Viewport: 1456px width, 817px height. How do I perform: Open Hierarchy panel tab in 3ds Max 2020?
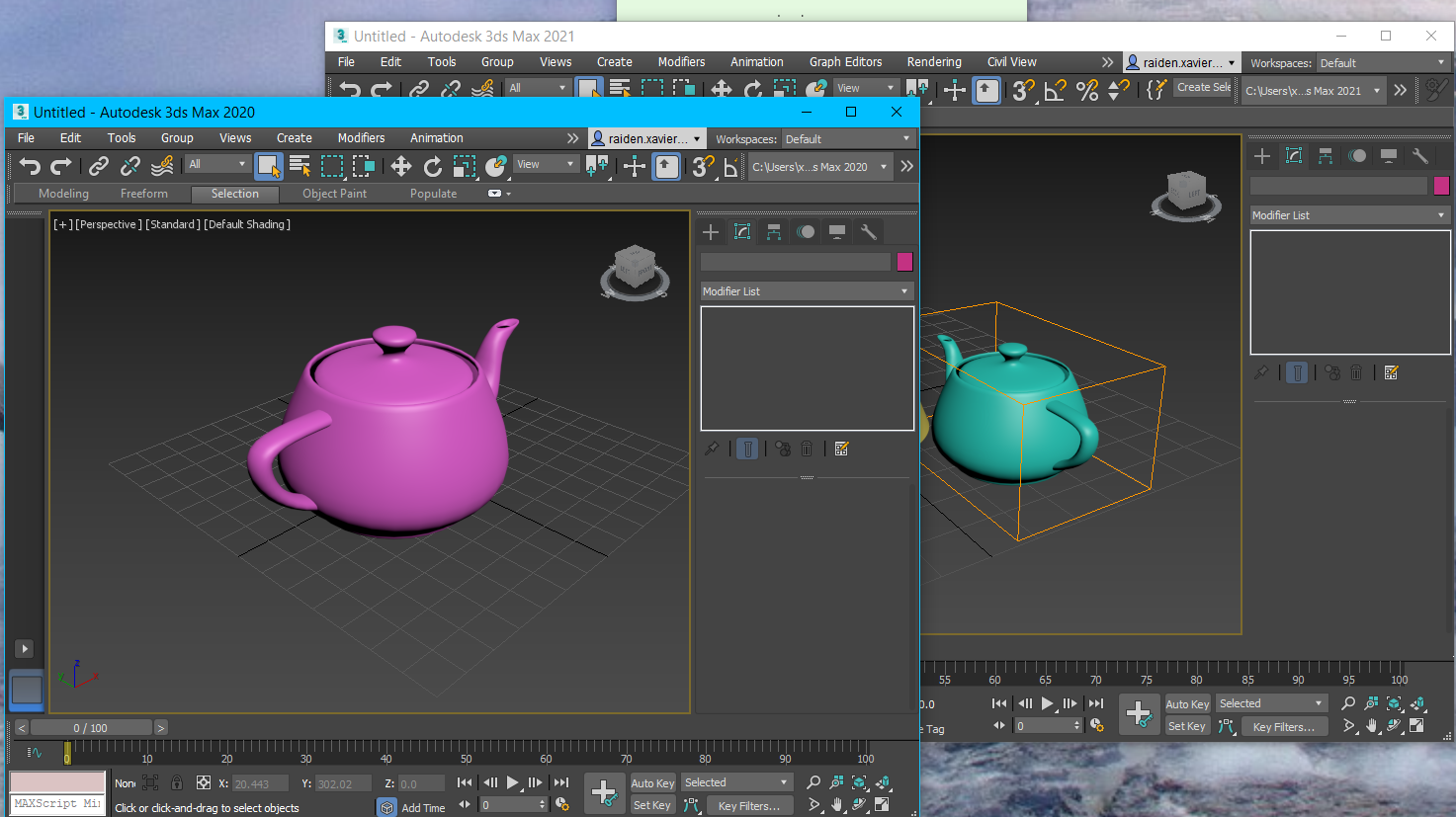point(774,232)
